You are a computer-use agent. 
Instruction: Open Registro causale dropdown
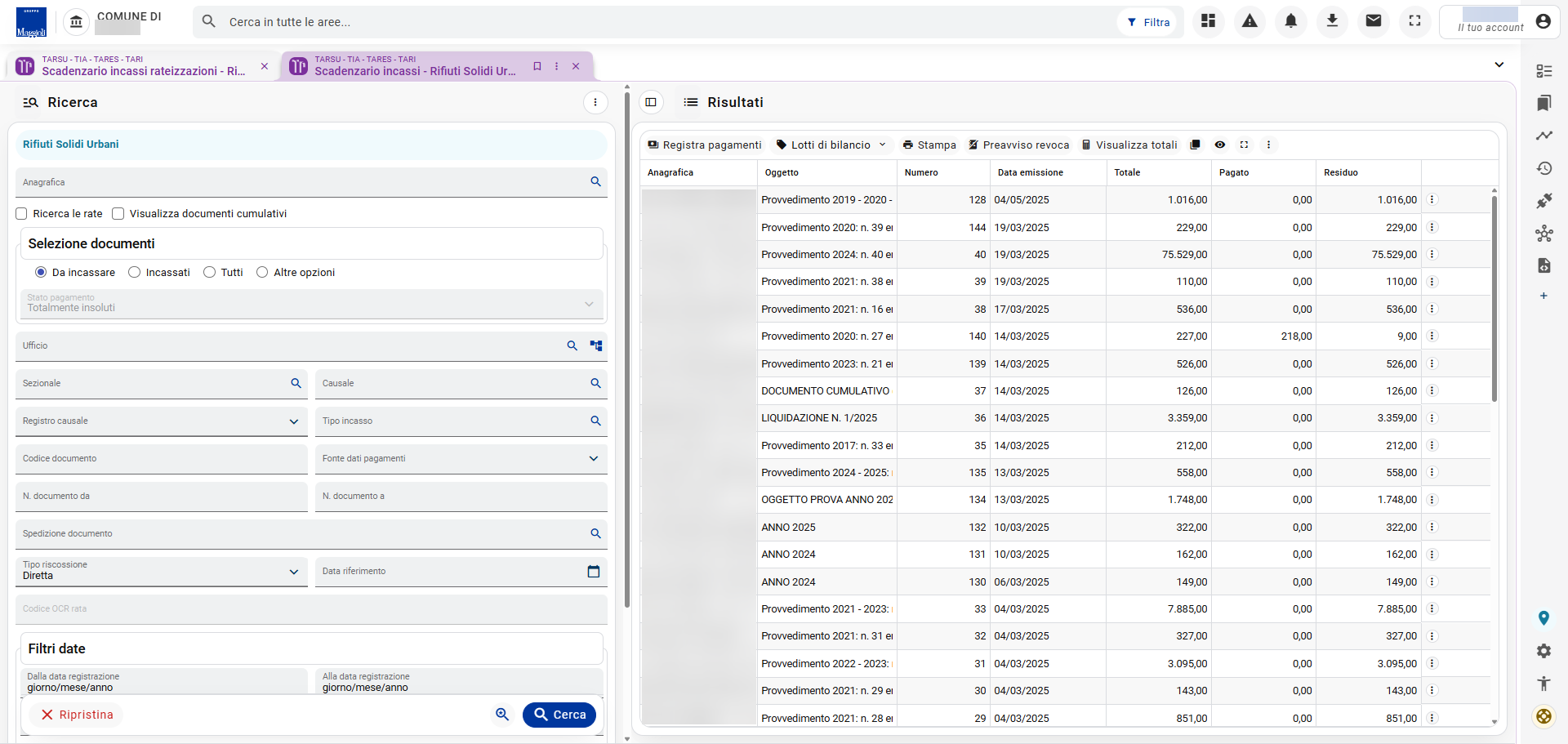162,421
